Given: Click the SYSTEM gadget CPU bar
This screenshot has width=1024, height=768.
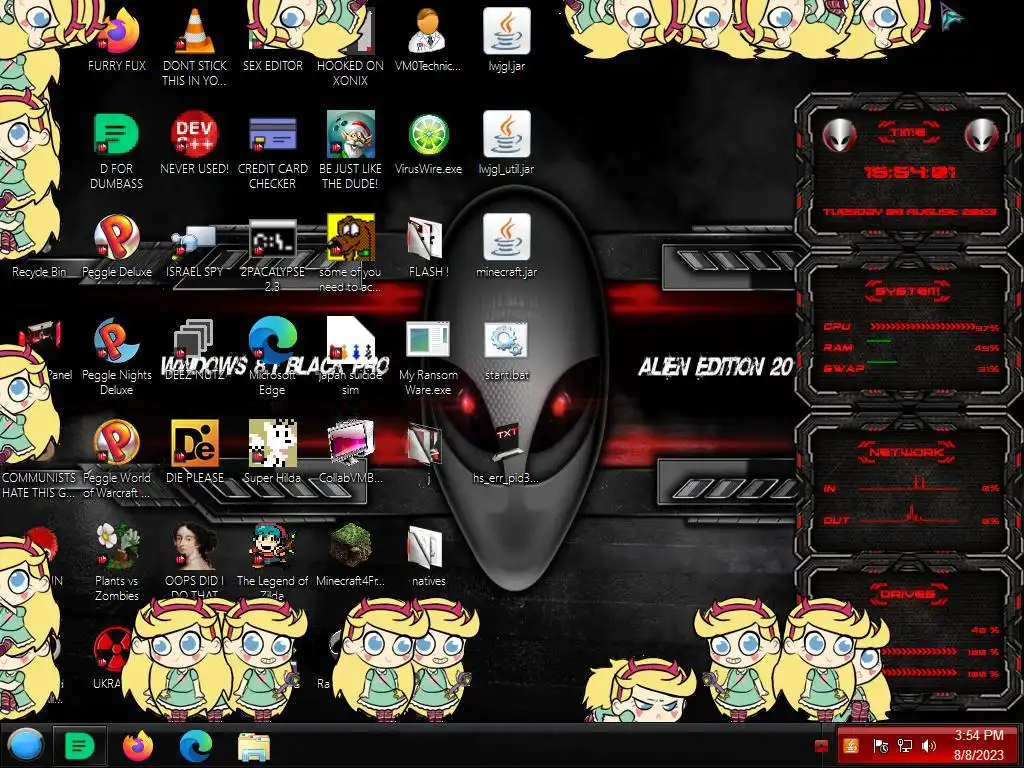Looking at the screenshot, I should pyautogui.click(x=922, y=327).
